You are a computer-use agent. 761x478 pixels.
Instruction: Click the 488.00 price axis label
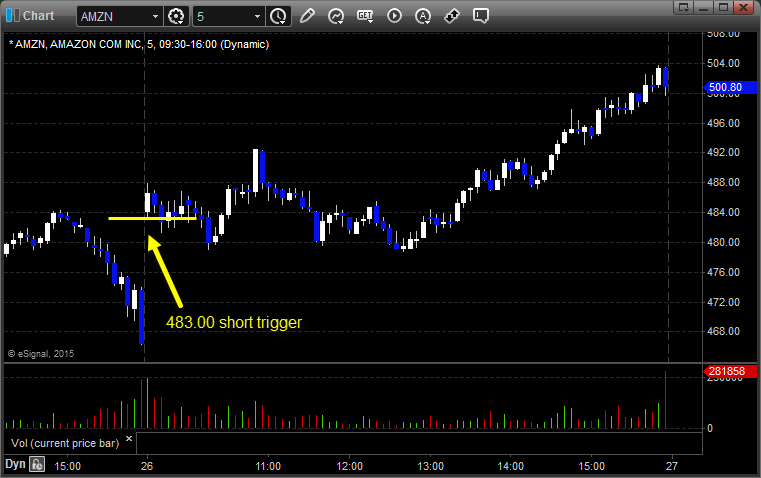723,182
